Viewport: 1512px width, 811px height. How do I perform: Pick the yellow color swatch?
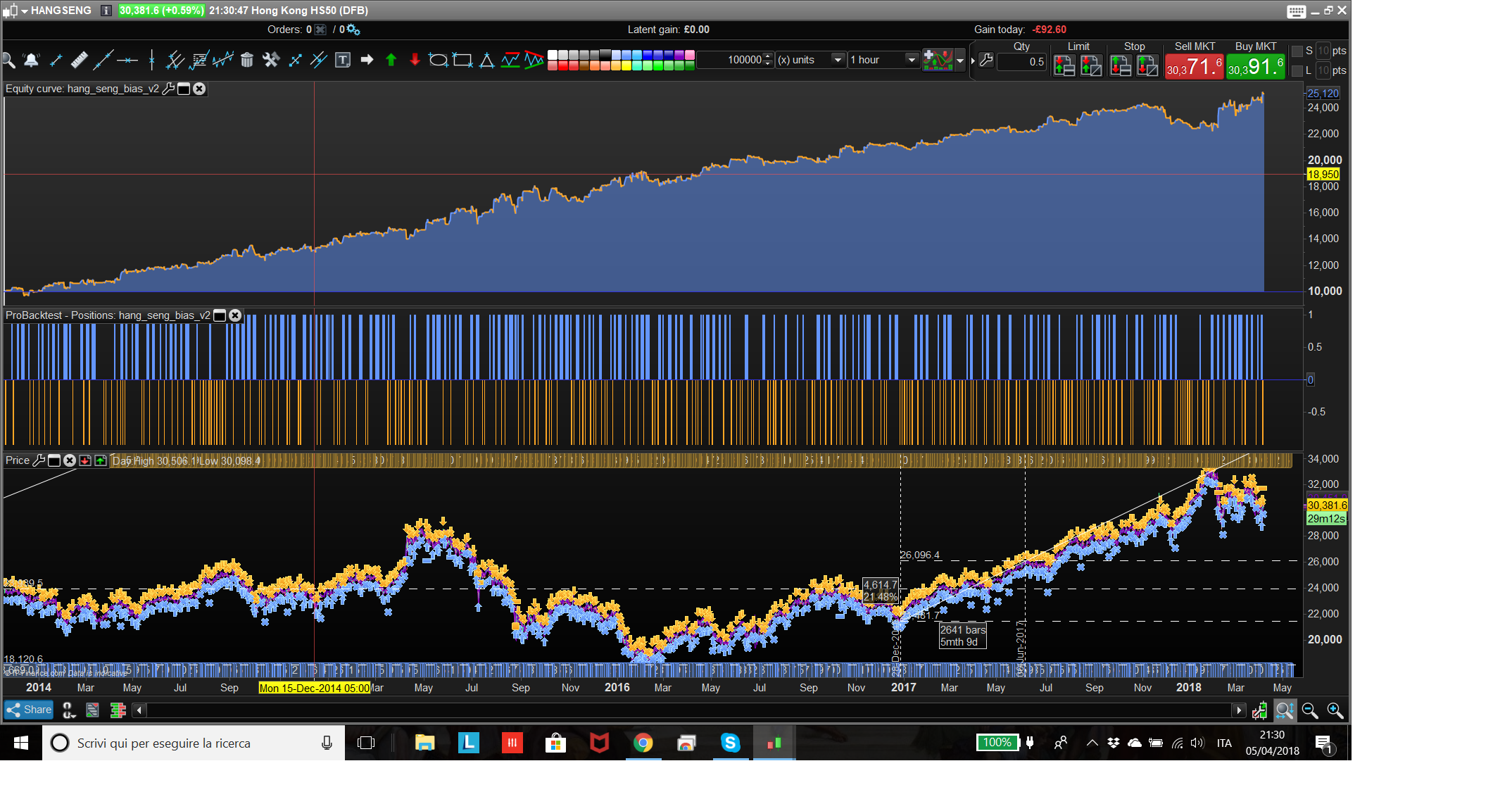[626, 66]
